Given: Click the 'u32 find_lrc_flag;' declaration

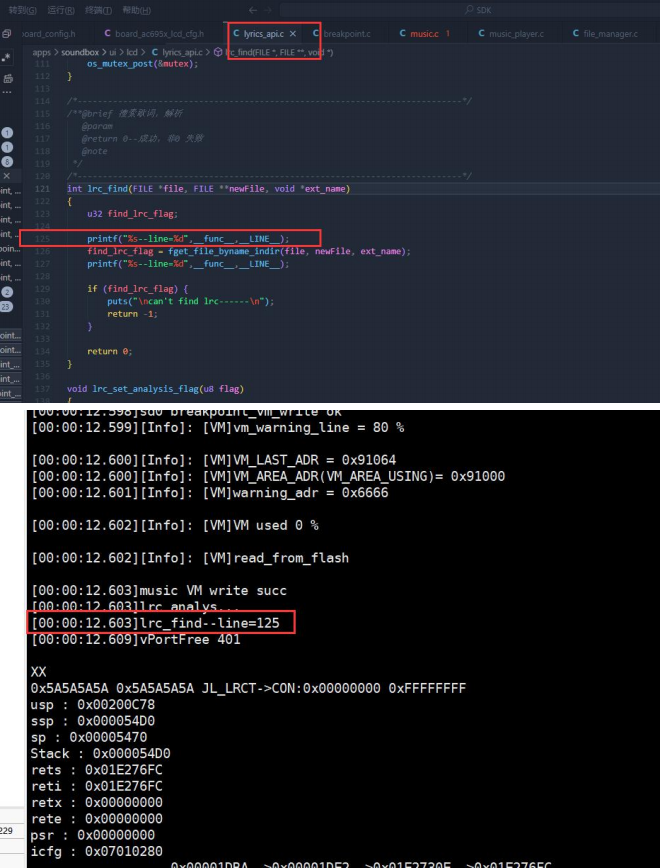Looking at the screenshot, I should [x=132, y=214].
